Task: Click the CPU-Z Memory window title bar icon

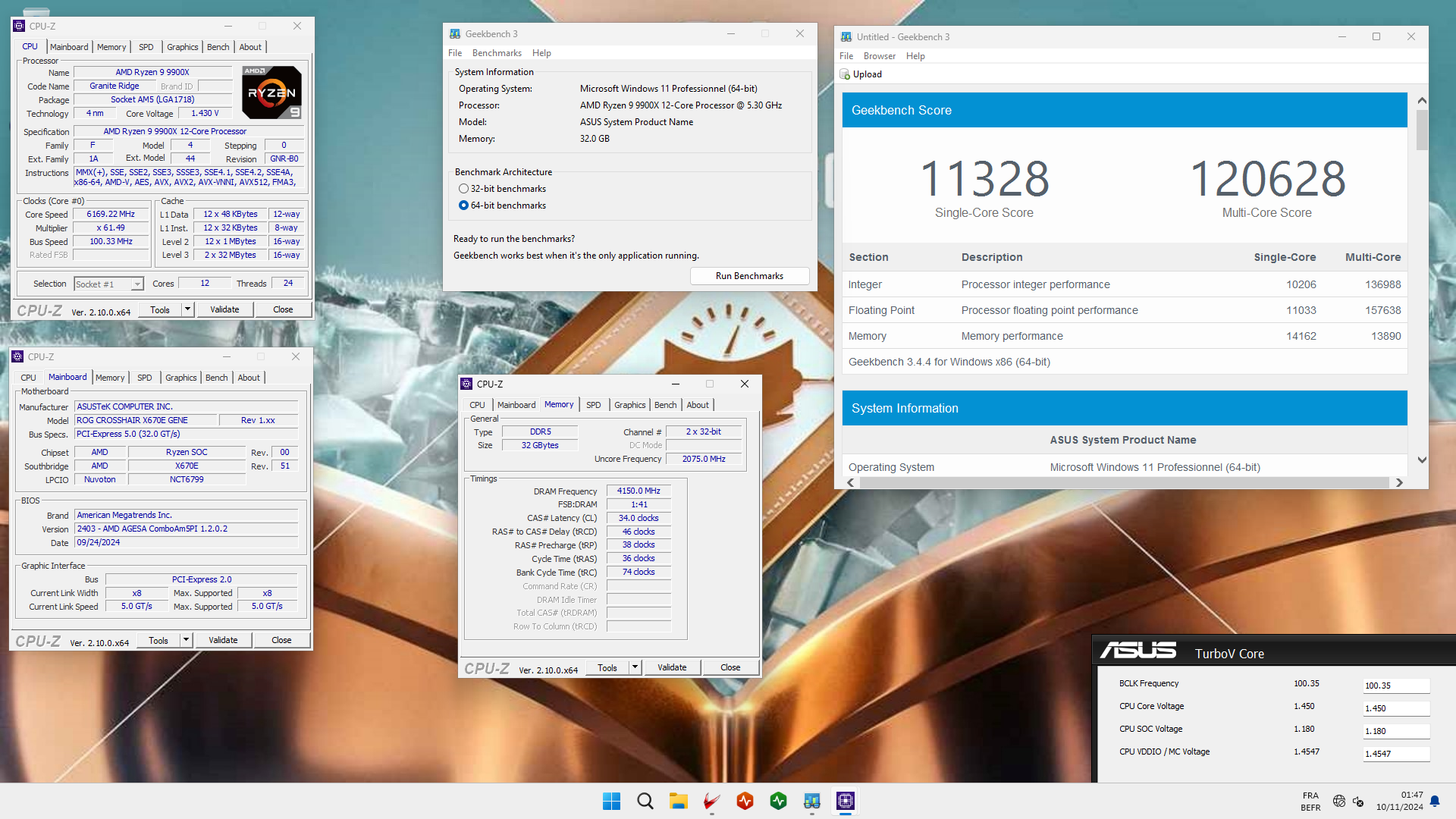Action: pyautogui.click(x=466, y=384)
